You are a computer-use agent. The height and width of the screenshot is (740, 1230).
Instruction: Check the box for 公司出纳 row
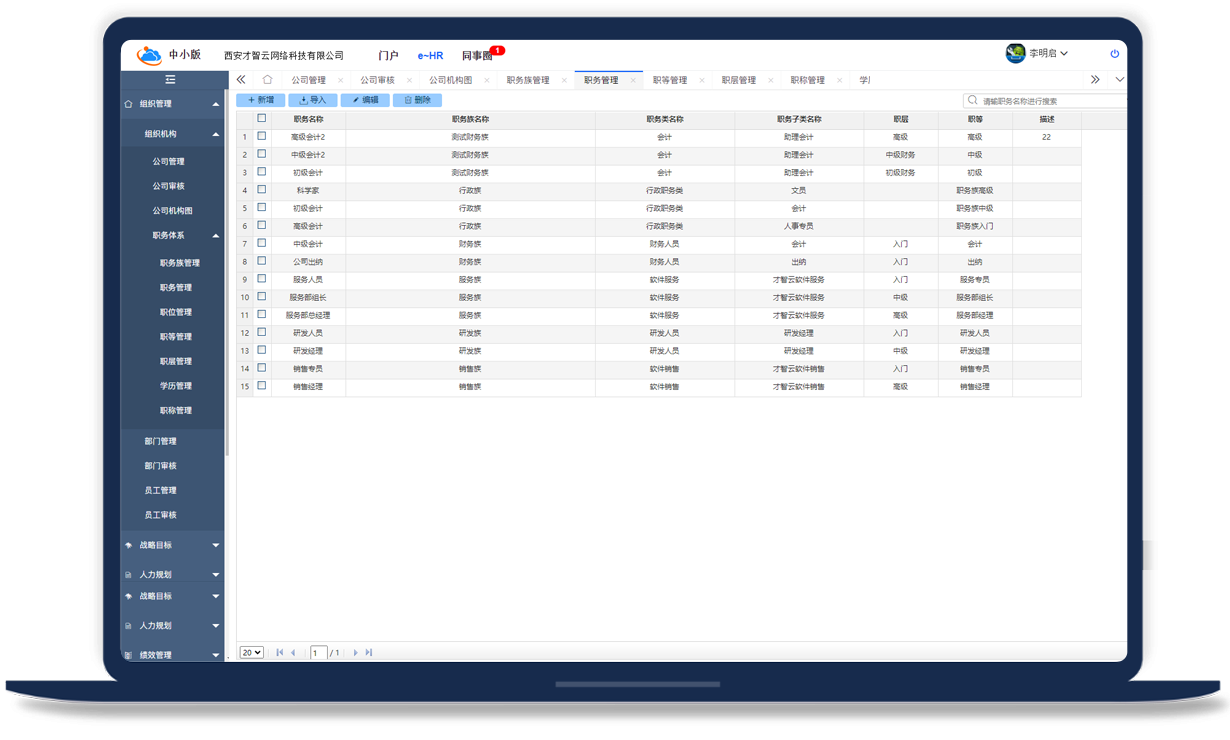(x=262, y=261)
